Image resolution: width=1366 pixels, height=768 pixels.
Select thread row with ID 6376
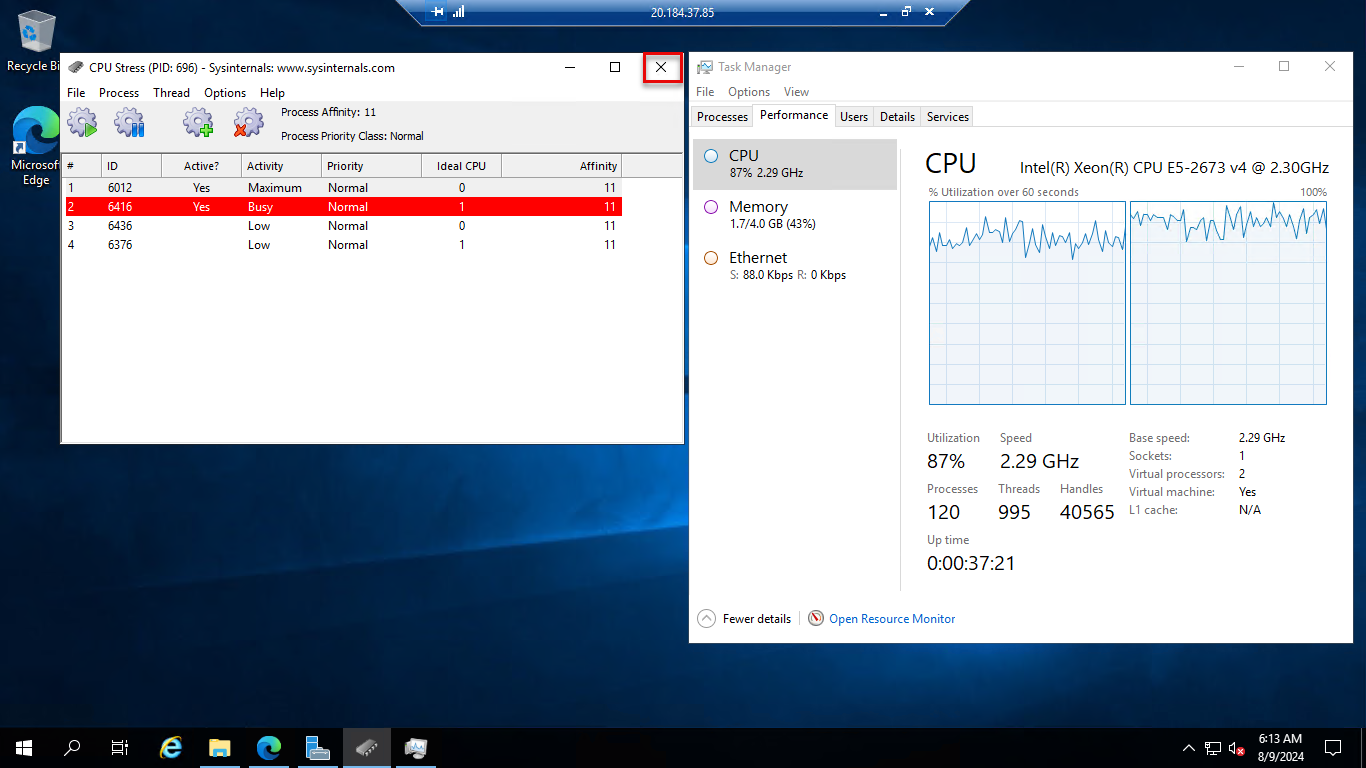(x=342, y=245)
